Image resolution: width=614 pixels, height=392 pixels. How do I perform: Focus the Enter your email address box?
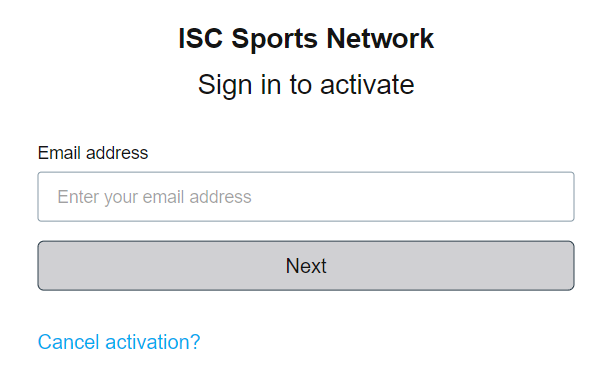pyautogui.click(x=306, y=197)
